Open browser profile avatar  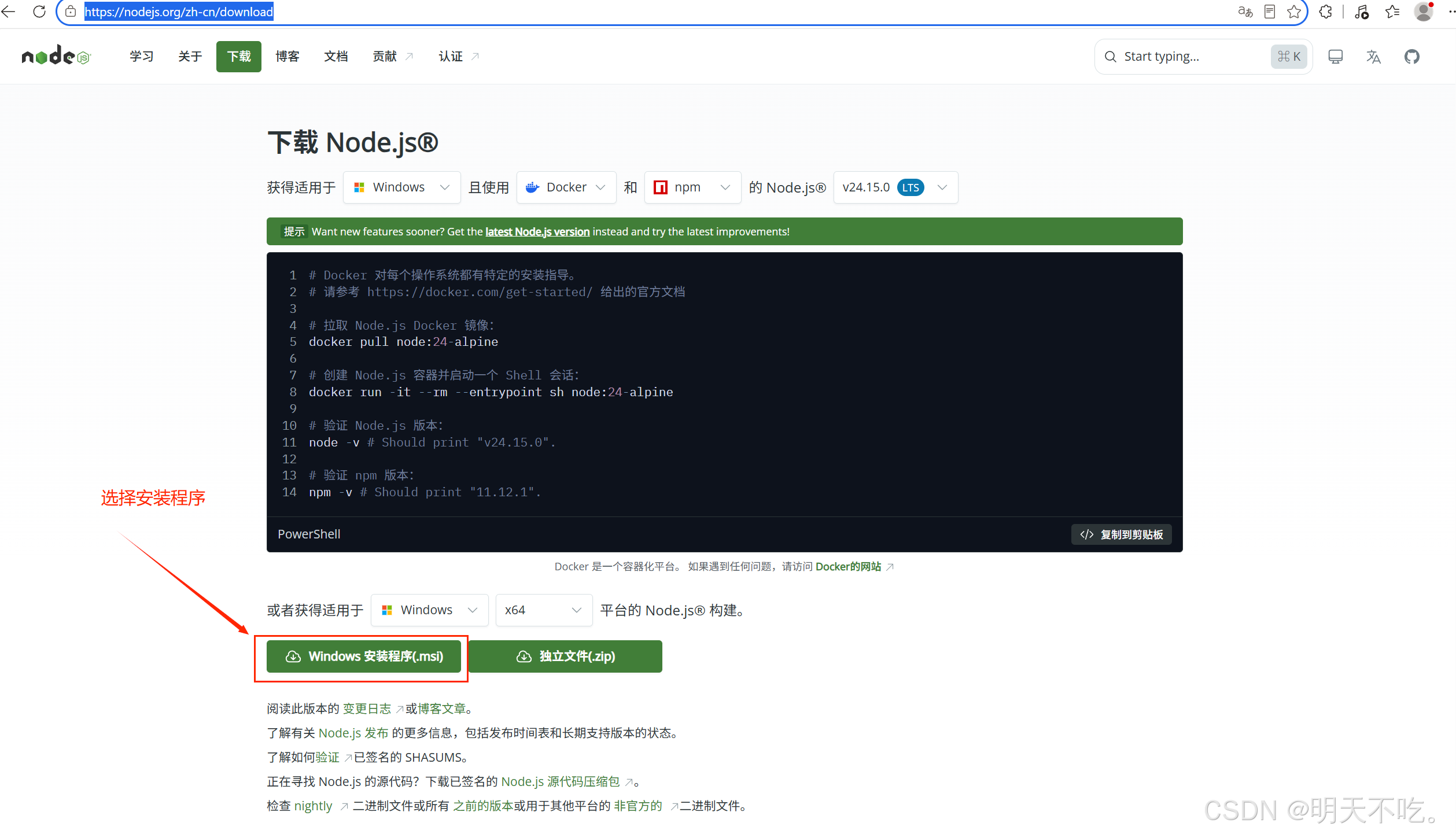coord(1423,12)
